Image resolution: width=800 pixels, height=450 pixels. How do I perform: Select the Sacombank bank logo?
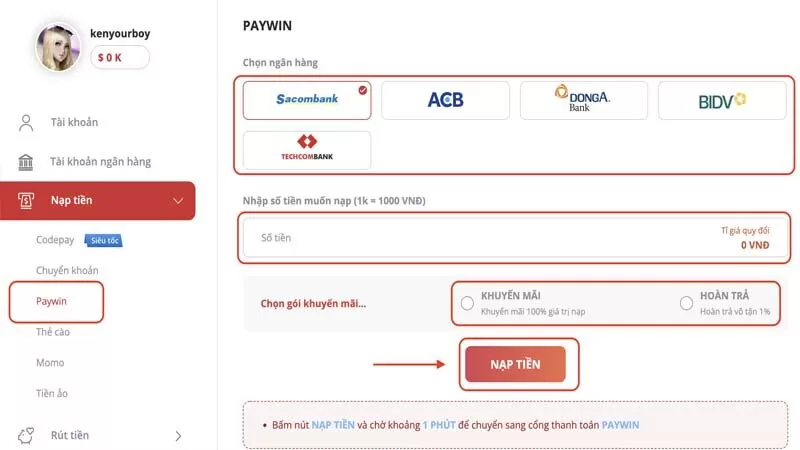click(x=307, y=100)
